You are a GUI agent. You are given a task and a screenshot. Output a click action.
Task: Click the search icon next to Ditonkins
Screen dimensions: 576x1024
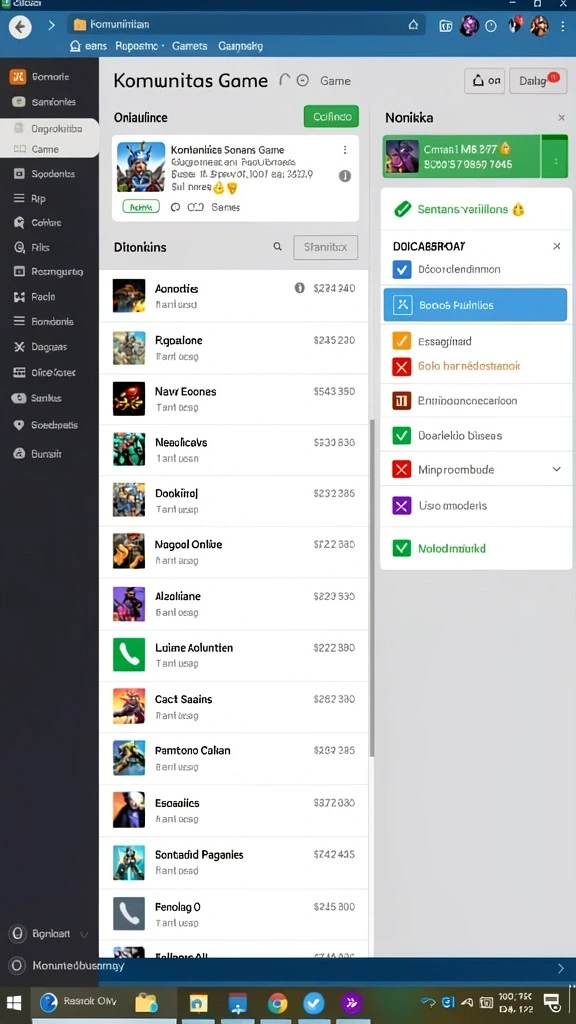[278, 247]
